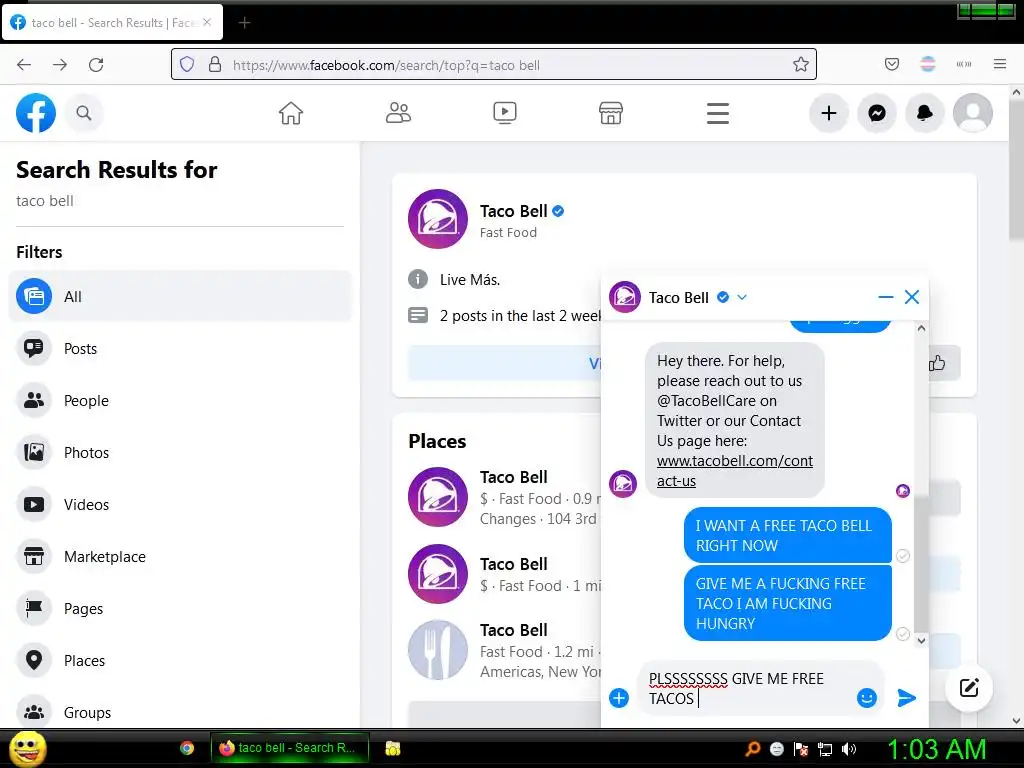The image size is (1024, 768).
Task: Close the taco bell search tab
Action: click(x=207, y=22)
